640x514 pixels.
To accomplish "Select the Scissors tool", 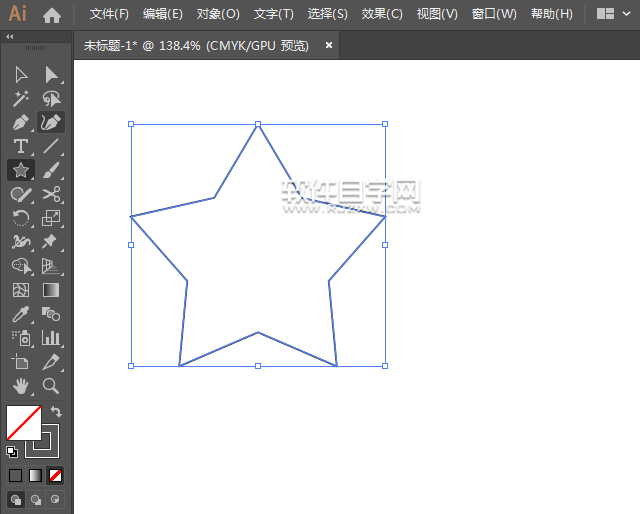I will pos(51,194).
